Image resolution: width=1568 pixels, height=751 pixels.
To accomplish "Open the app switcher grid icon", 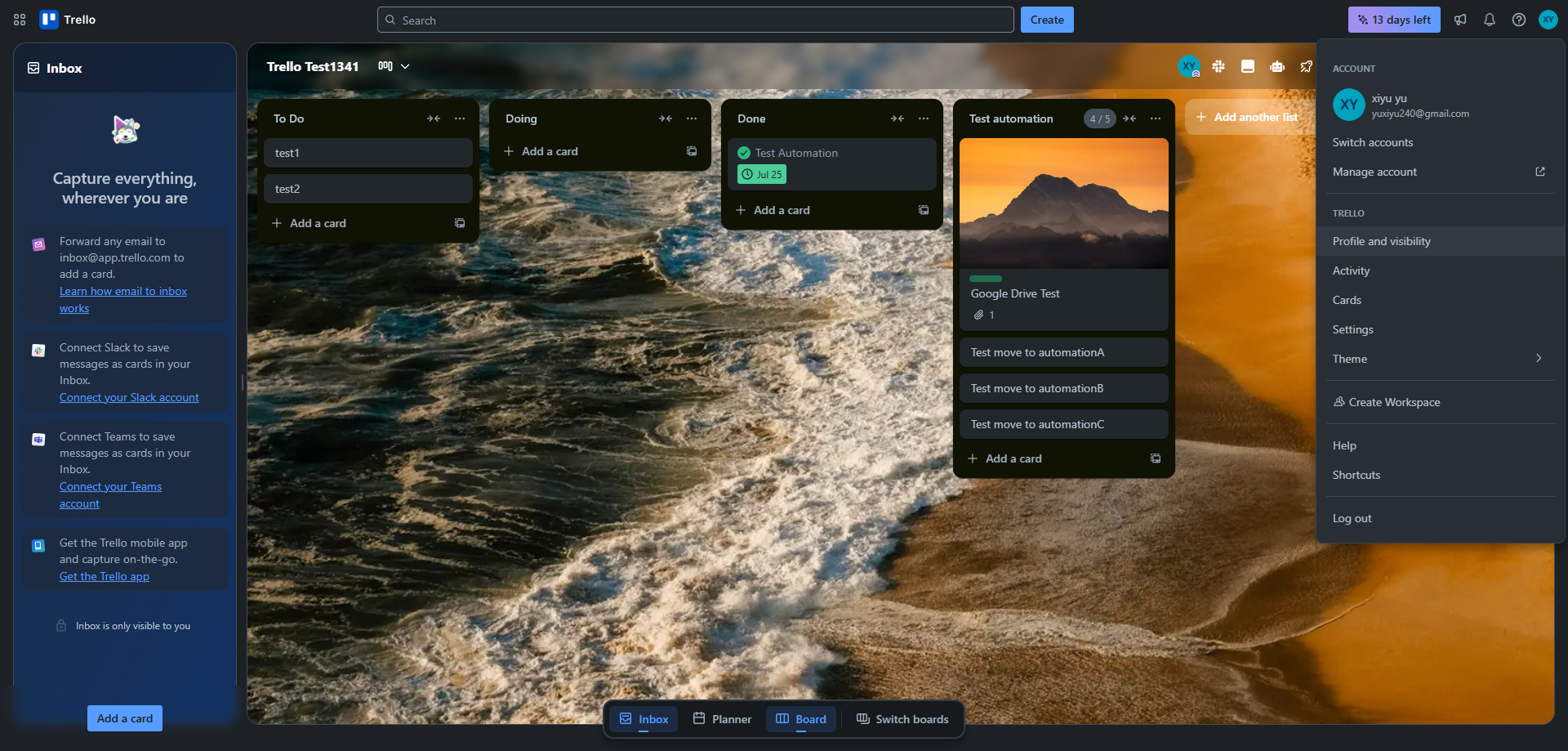I will pos(20,20).
